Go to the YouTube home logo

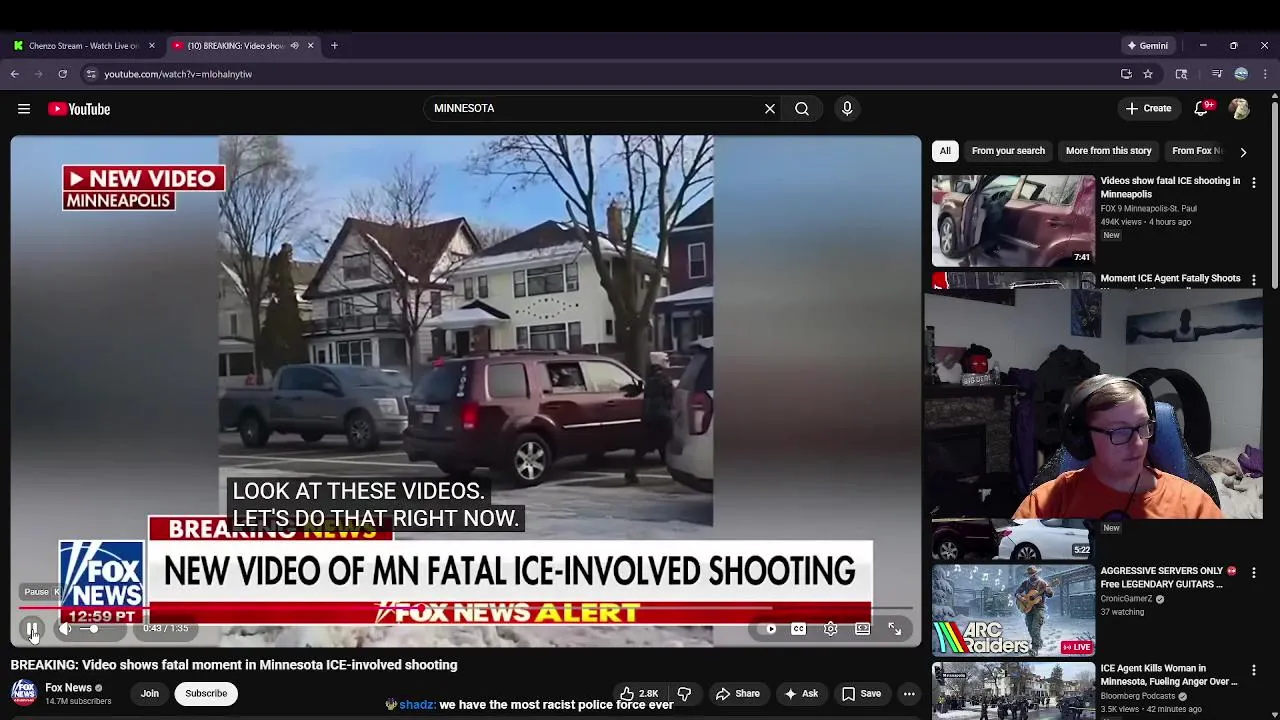click(x=79, y=109)
